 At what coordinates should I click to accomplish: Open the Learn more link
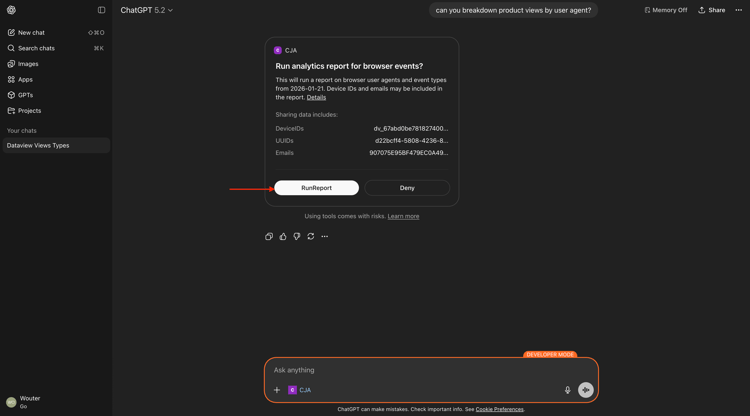403,216
